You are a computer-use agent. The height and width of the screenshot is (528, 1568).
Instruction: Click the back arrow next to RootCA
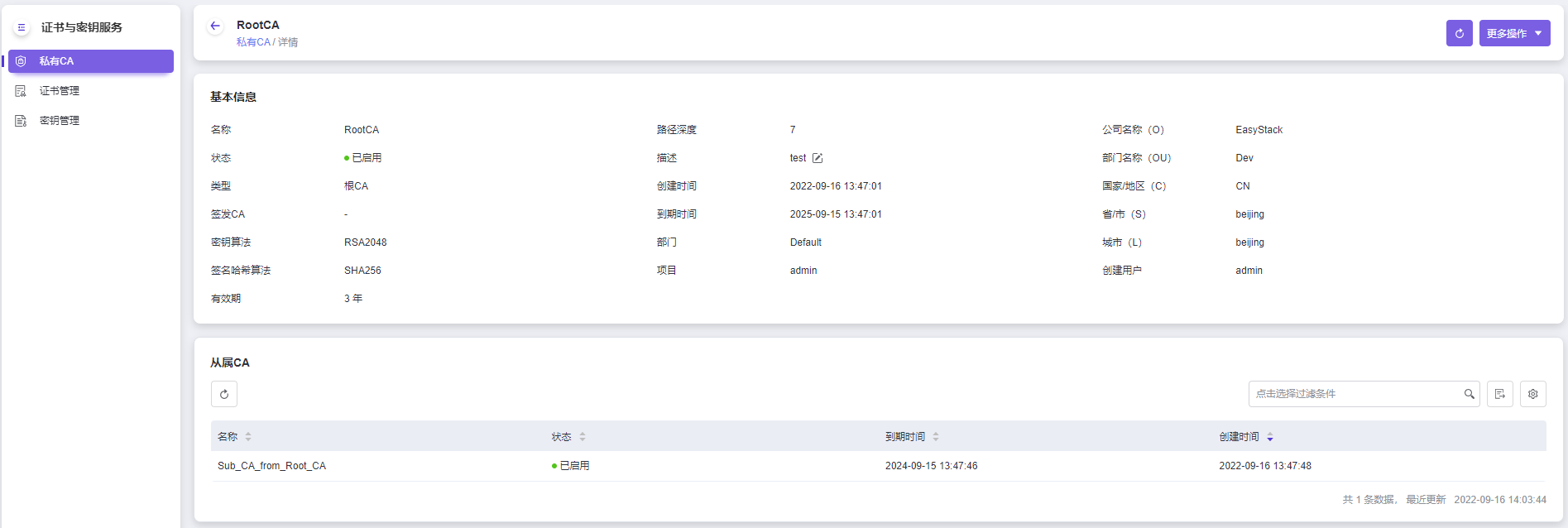pos(215,26)
